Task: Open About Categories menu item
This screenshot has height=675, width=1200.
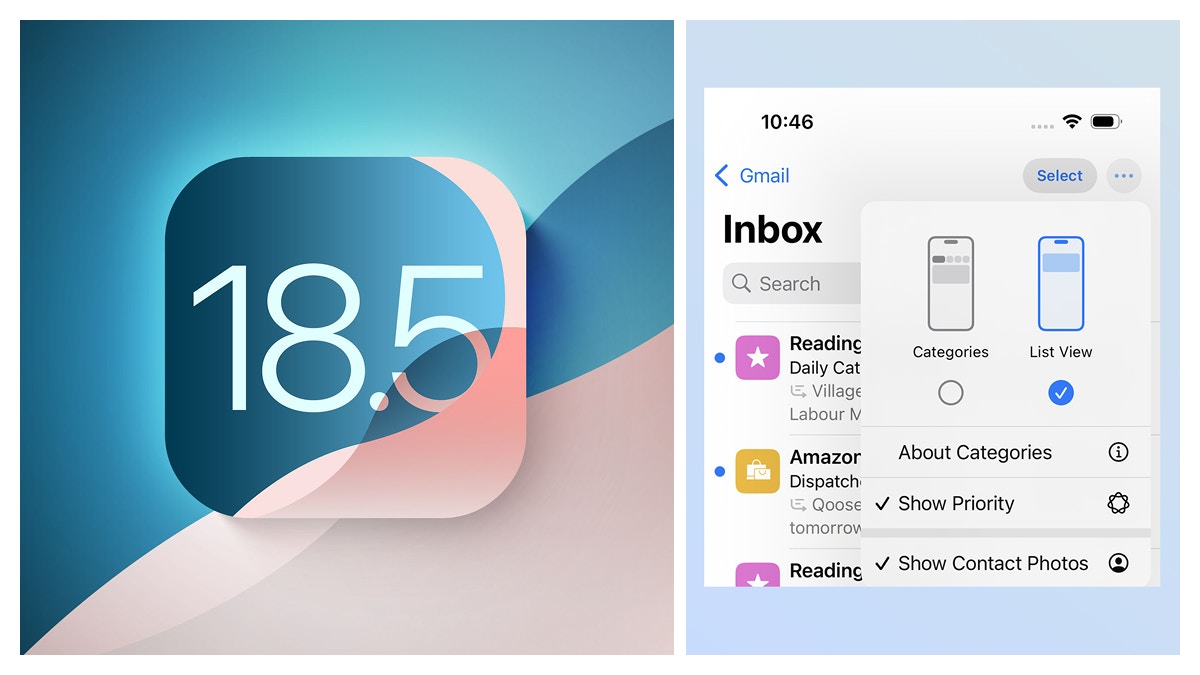Action: (x=1005, y=452)
